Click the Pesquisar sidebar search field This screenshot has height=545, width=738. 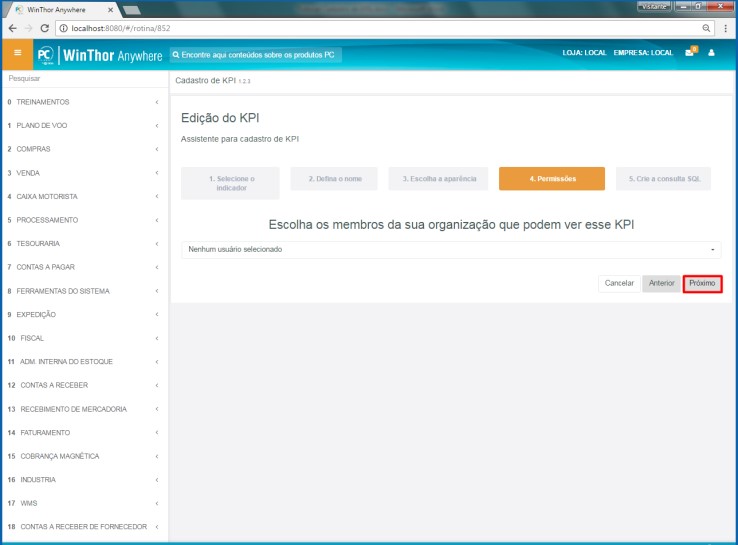click(85, 79)
